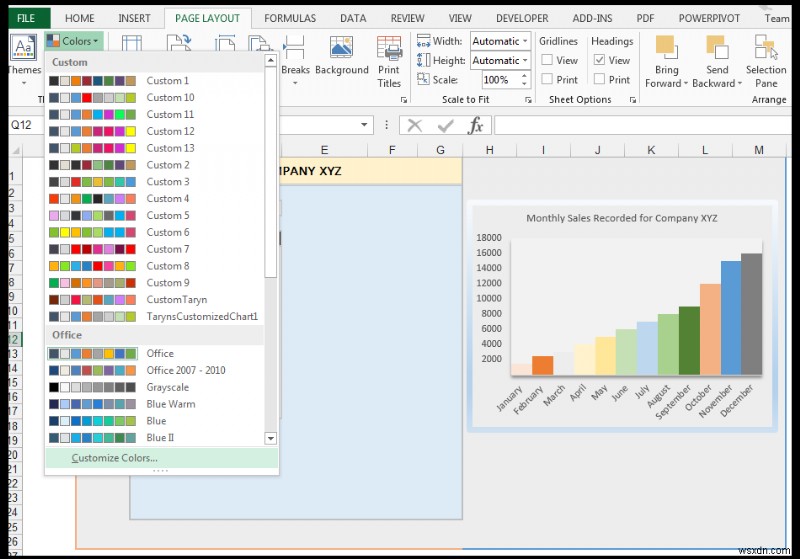
Task: Click the formula bar Enter checkmark icon
Action: coord(445,125)
